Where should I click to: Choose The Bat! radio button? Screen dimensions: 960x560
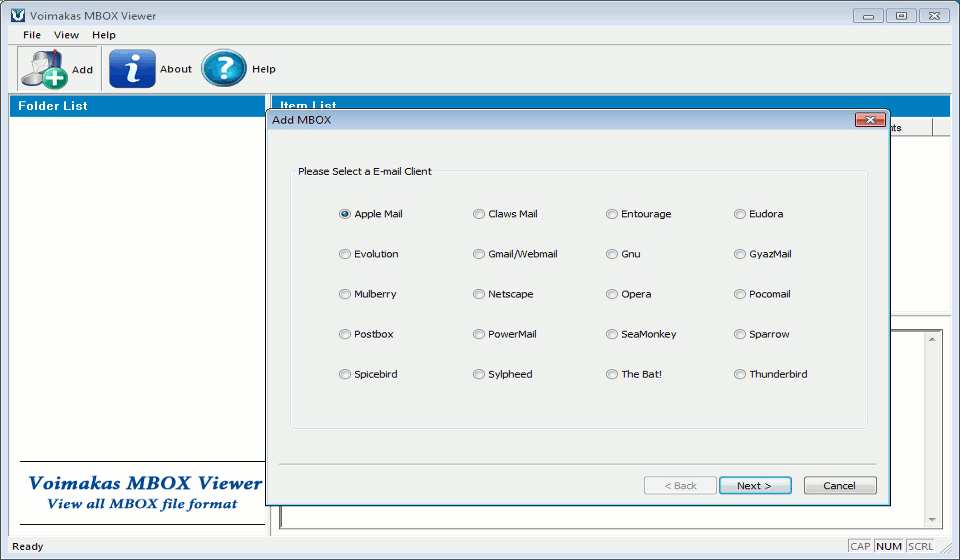pos(612,375)
